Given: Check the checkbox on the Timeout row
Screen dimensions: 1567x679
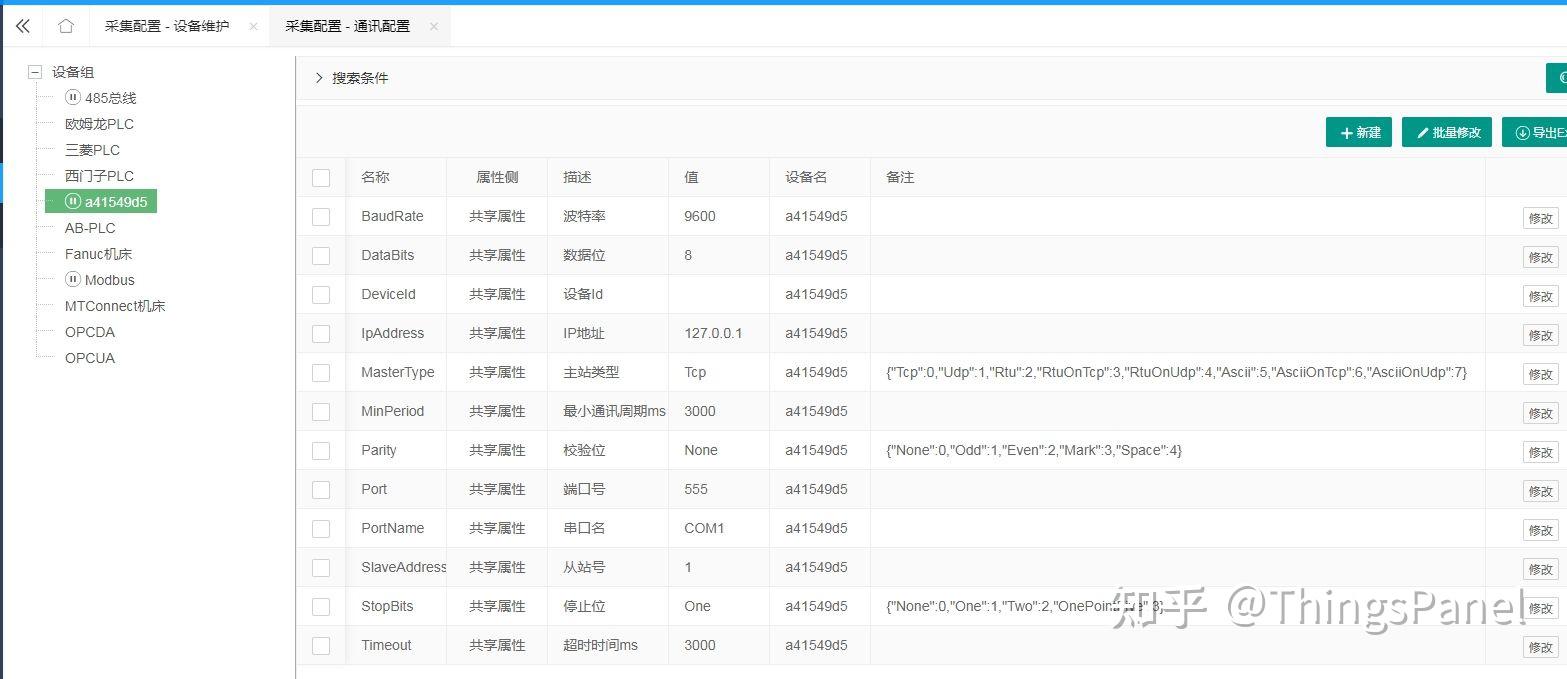Looking at the screenshot, I should [x=321, y=645].
